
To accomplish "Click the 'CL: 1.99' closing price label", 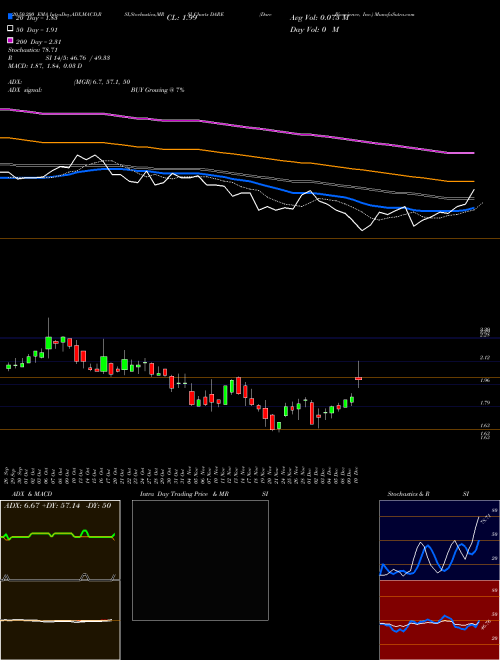I will tap(182, 18).
